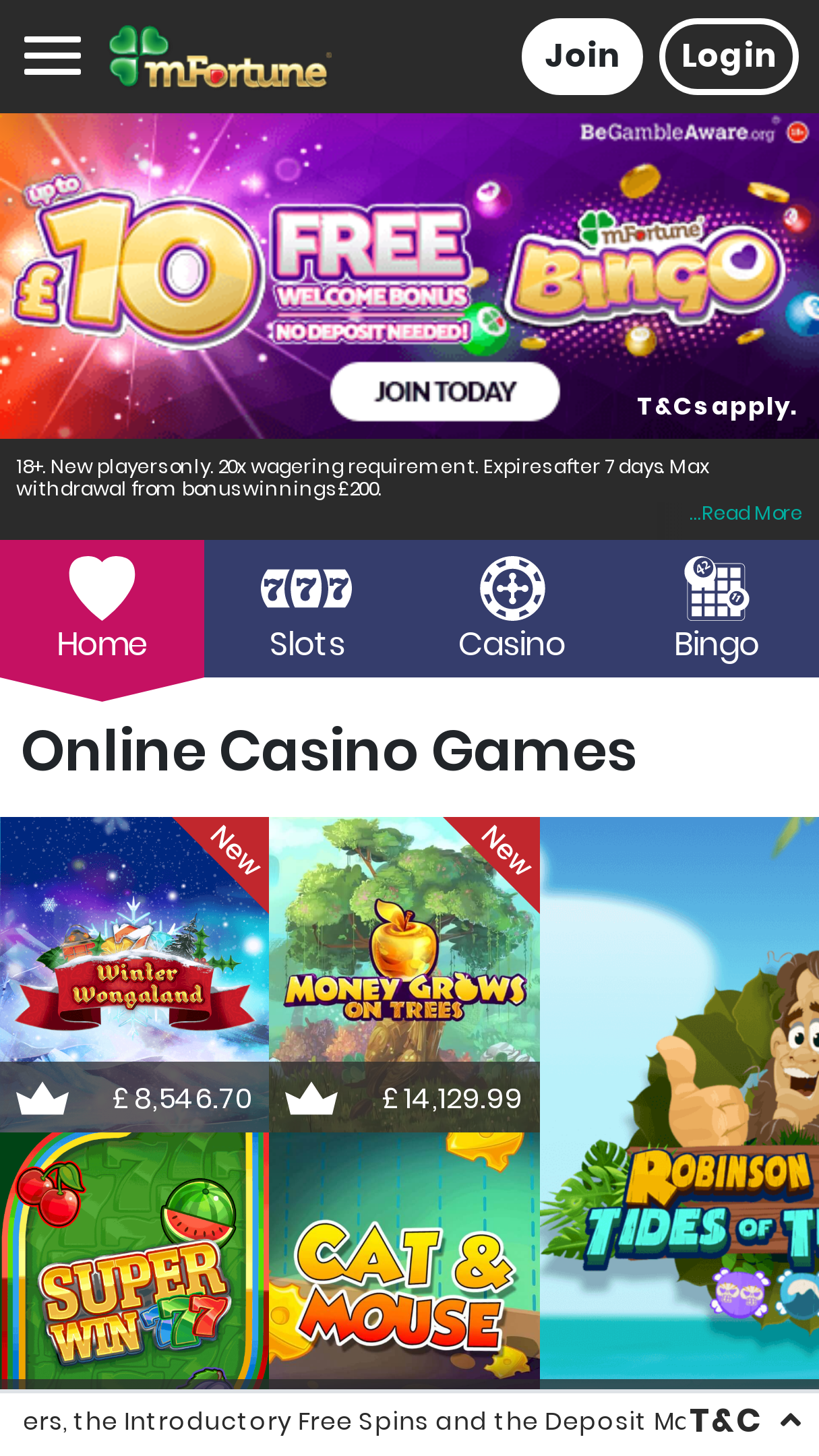Select the 777 Slots icon
The image size is (819, 1456).
point(307,588)
